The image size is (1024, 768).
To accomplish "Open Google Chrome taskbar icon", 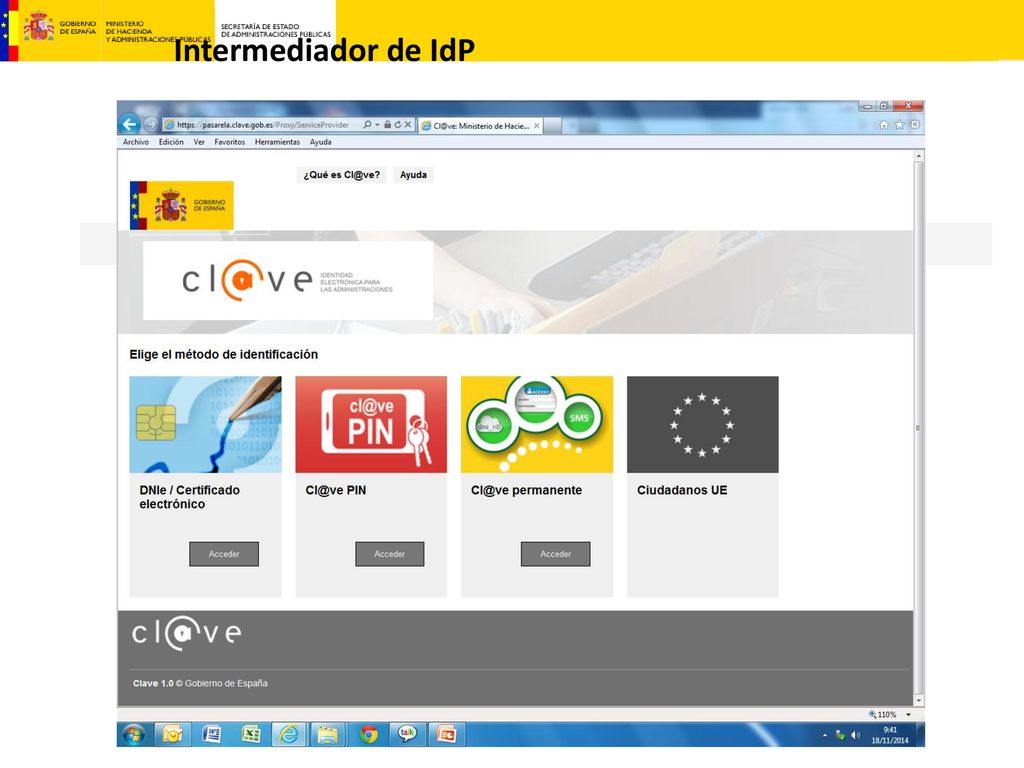I will click(x=368, y=735).
